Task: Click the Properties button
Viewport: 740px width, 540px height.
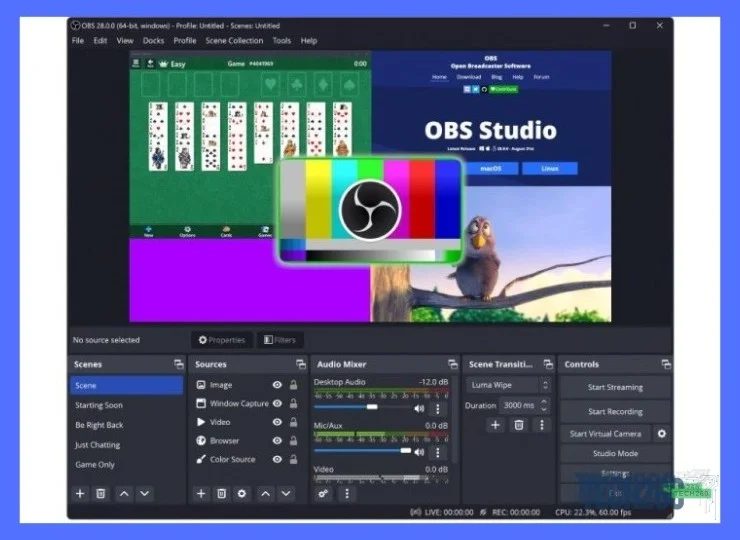Action: (222, 340)
